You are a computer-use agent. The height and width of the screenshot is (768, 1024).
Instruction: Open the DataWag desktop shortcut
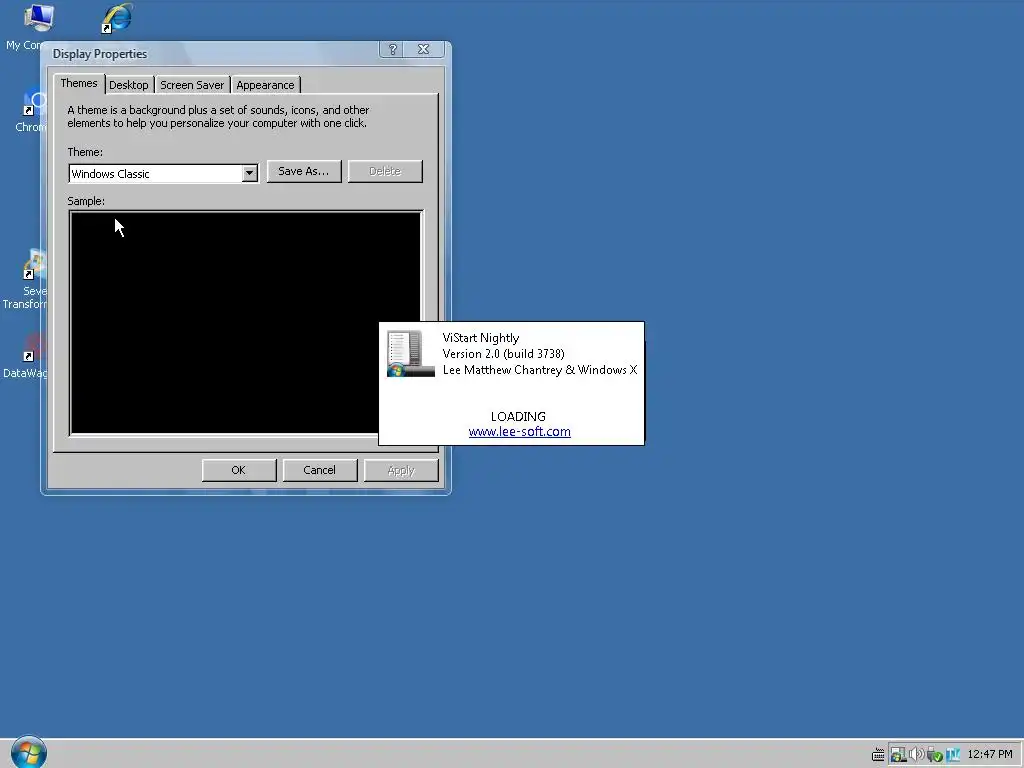point(26,357)
